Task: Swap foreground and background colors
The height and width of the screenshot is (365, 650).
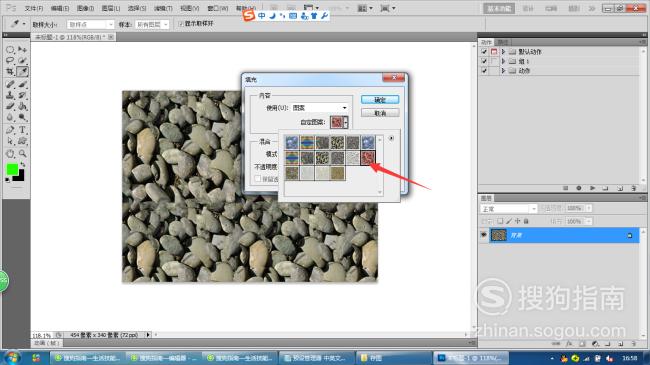Action: tap(23, 165)
